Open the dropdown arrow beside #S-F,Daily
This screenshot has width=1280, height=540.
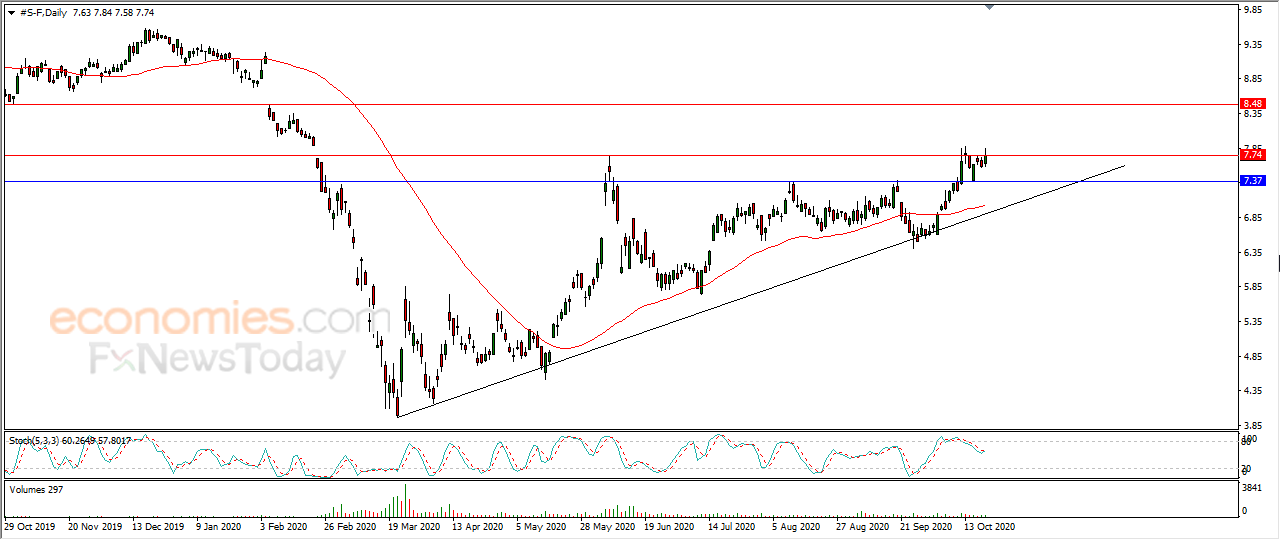pyautogui.click(x=11, y=13)
